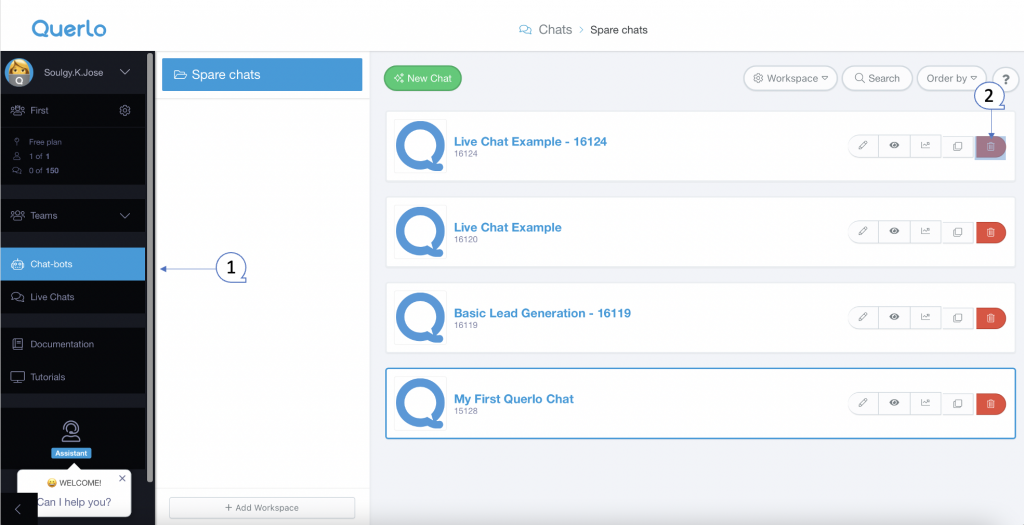Image resolution: width=1024 pixels, height=525 pixels.
Task: Duplicate Basic Lead Generation - 16119 chat
Action: click(x=957, y=317)
